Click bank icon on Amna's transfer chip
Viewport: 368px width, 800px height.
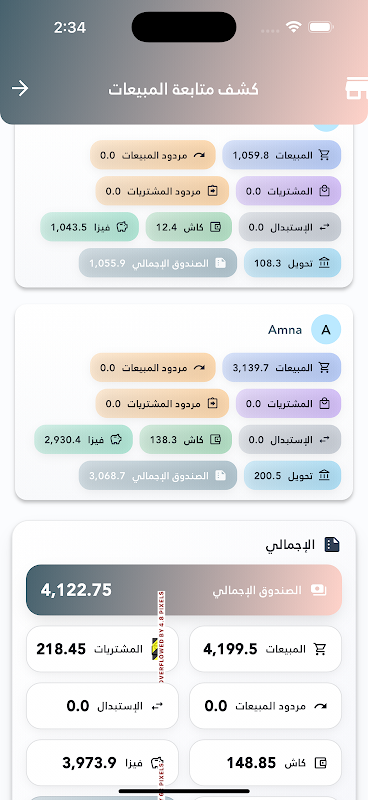[324, 476]
